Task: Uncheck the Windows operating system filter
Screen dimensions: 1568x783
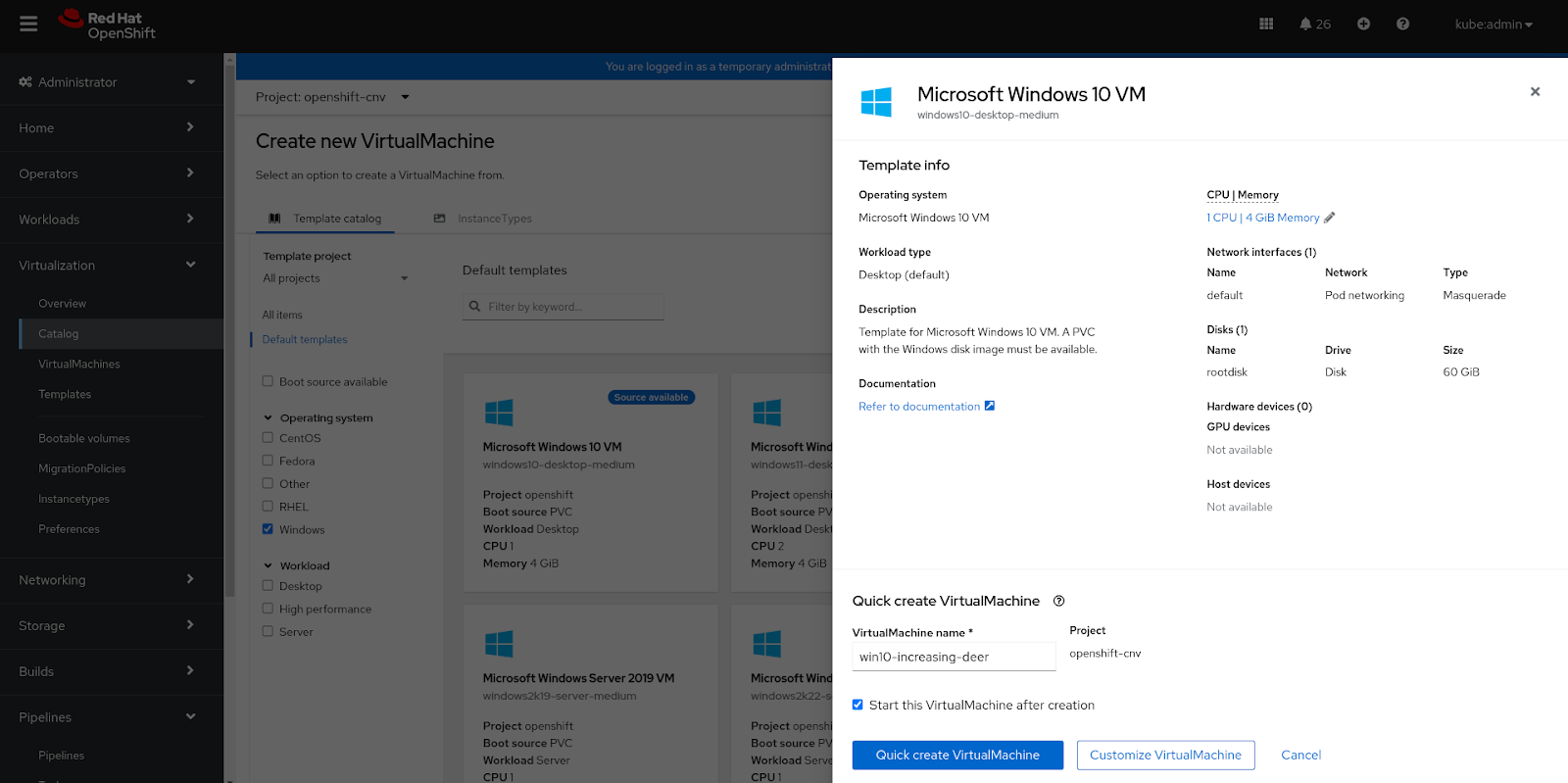Action: pyautogui.click(x=268, y=529)
